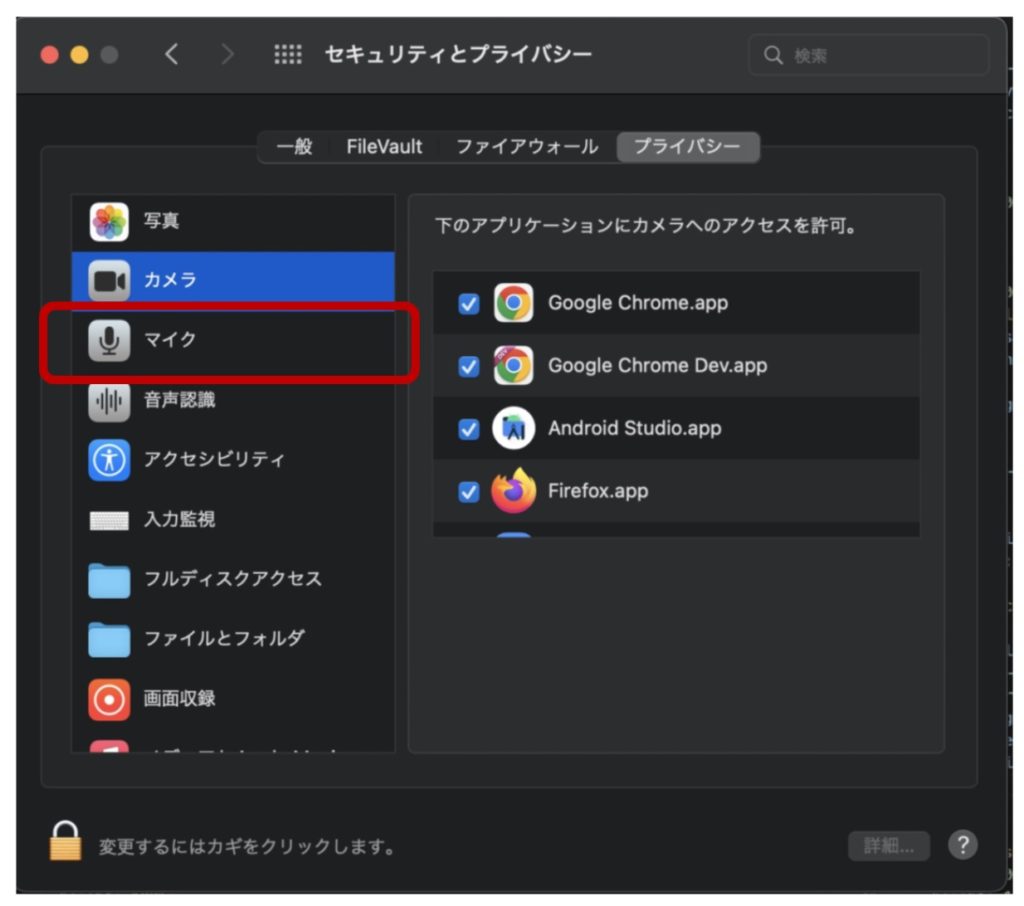The height and width of the screenshot is (906, 1024).
Task: Click the show-all grid icon in toolbar
Action: (288, 55)
